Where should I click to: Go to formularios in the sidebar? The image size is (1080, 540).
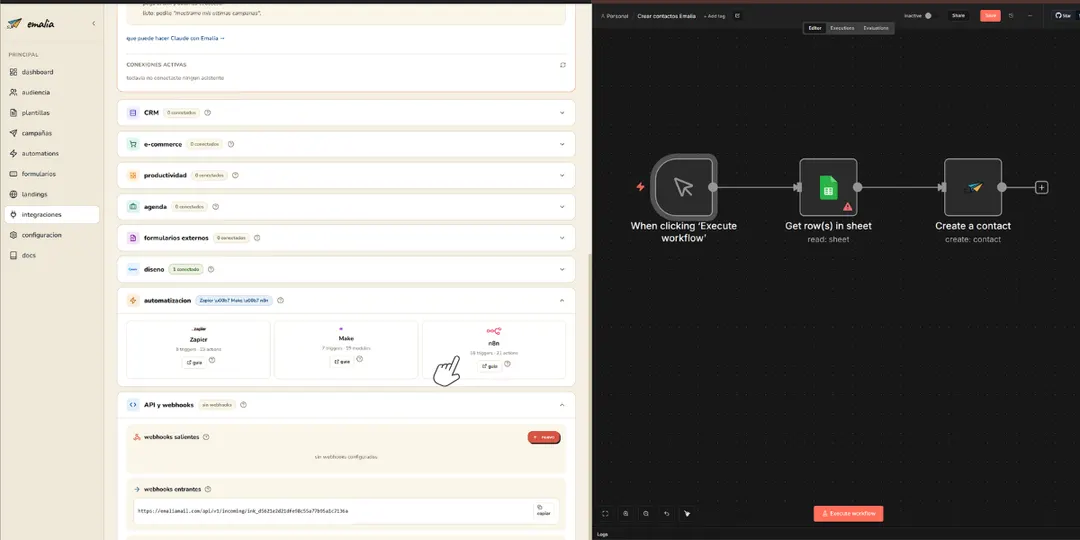point(39,174)
